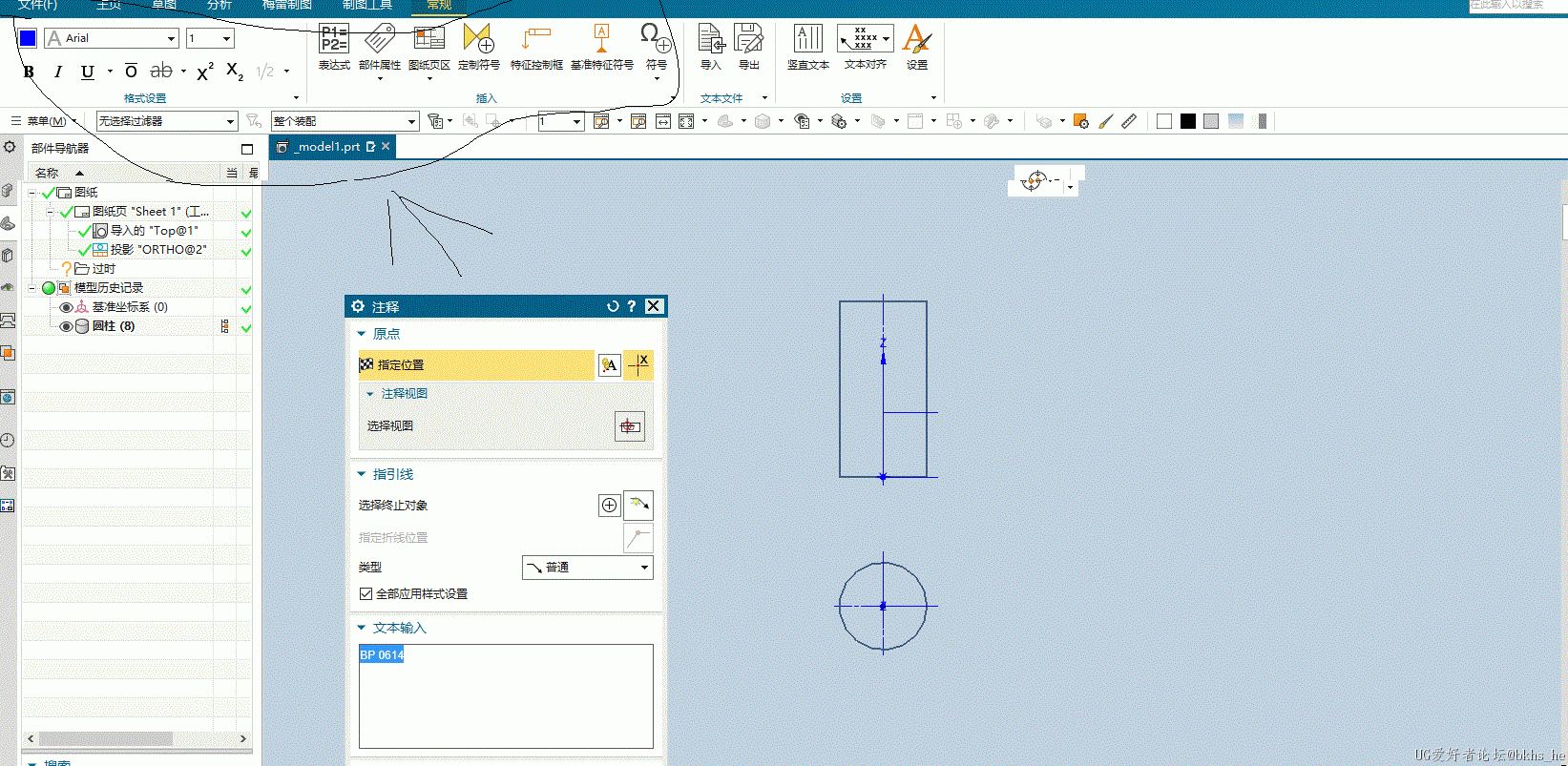
Task: Click the blue text color swatch
Action: [x=28, y=38]
